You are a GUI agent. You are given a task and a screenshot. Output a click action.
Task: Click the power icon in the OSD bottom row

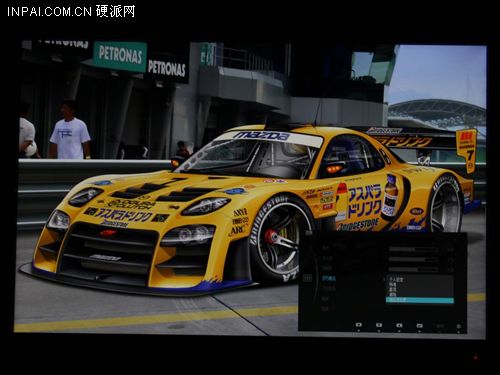[x=459, y=326]
